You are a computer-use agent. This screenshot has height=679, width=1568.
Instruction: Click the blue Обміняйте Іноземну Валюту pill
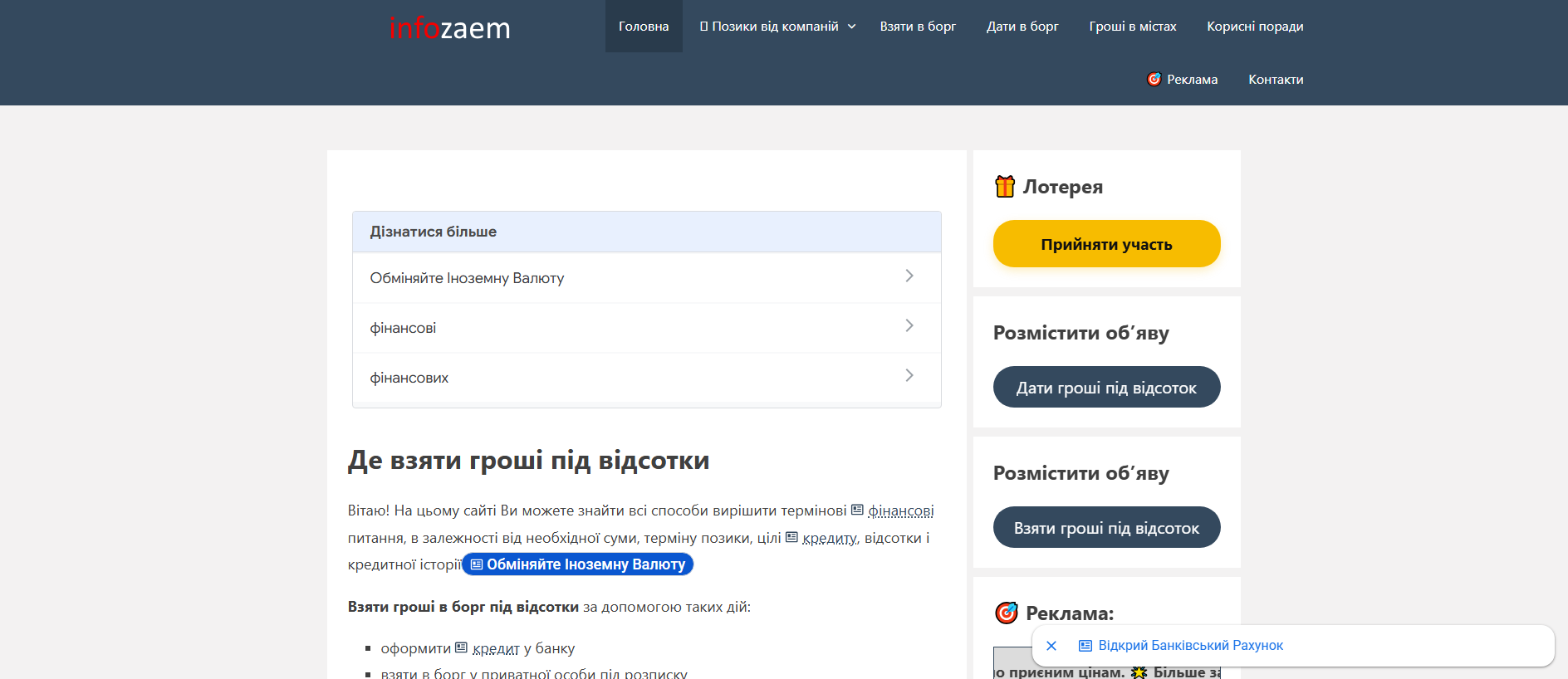(578, 564)
